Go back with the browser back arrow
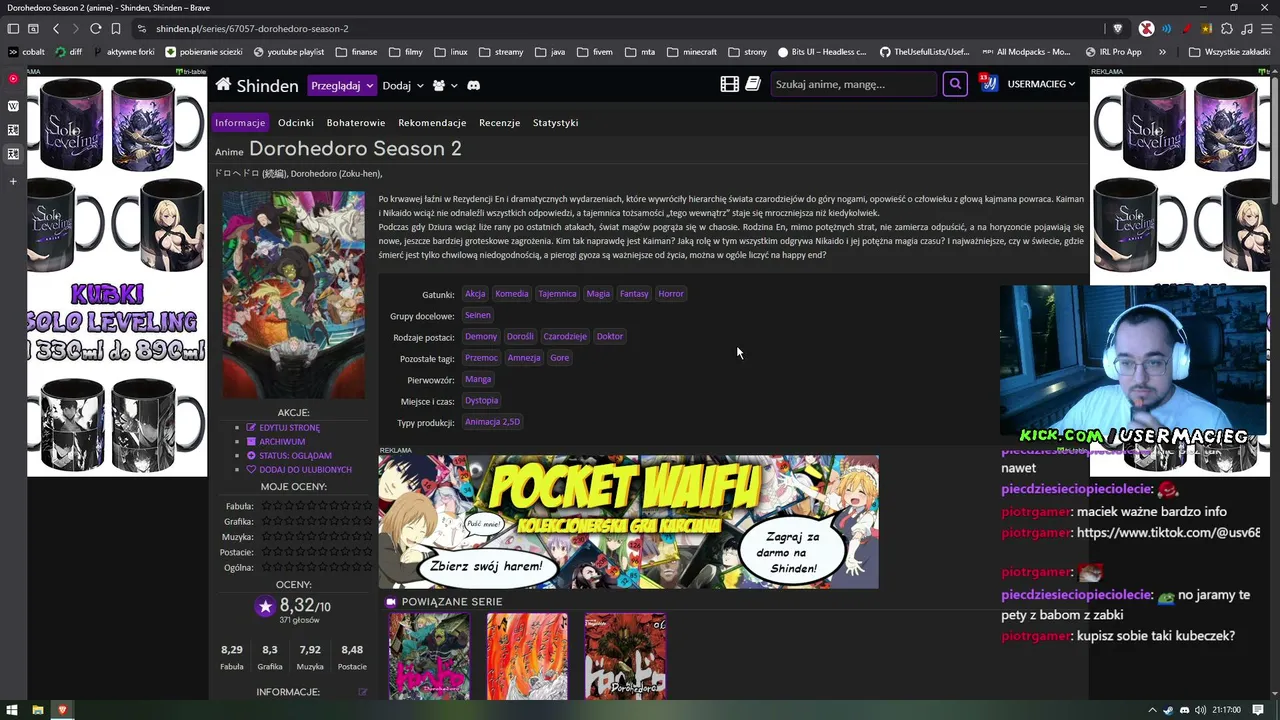Image resolution: width=1280 pixels, height=720 pixels. click(56, 29)
